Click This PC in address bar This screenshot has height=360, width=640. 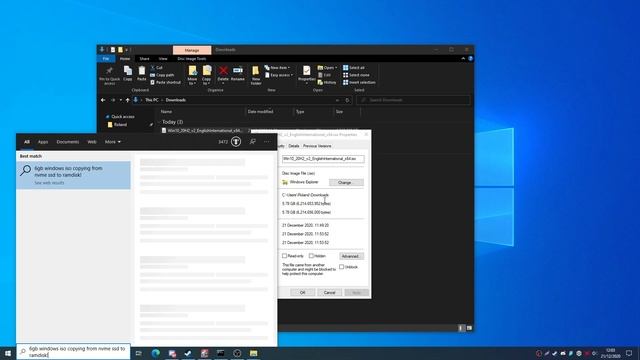[x=151, y=100]
